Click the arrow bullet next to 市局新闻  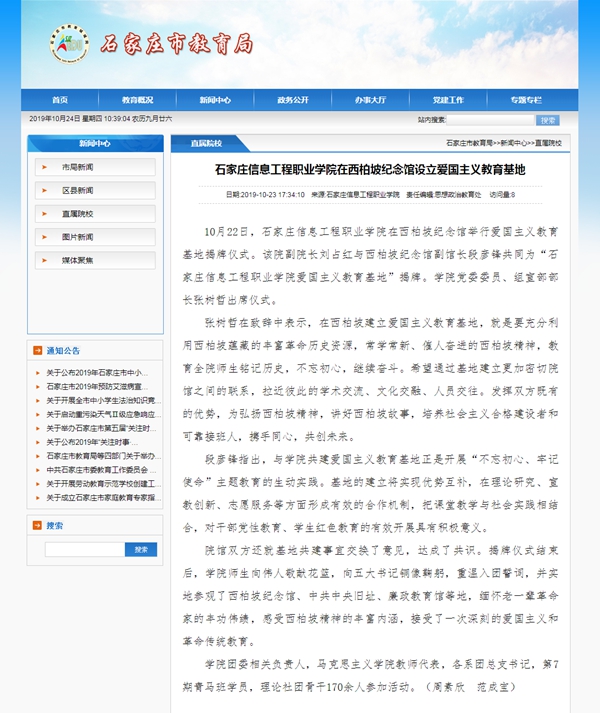pos(46,166)
